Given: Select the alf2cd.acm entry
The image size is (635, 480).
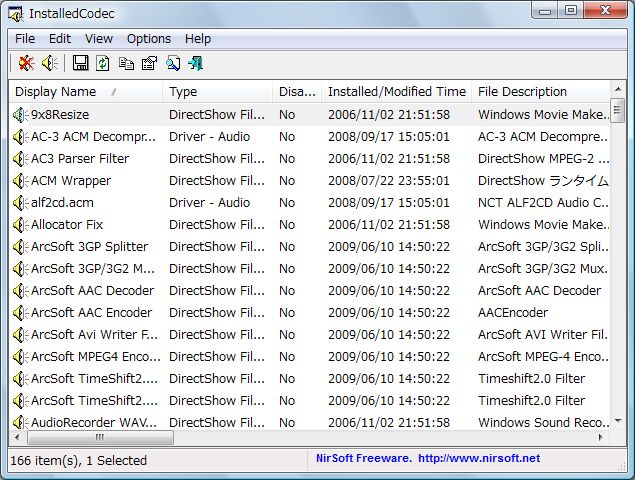Looking at the screenshot, I should pos(62,203).
